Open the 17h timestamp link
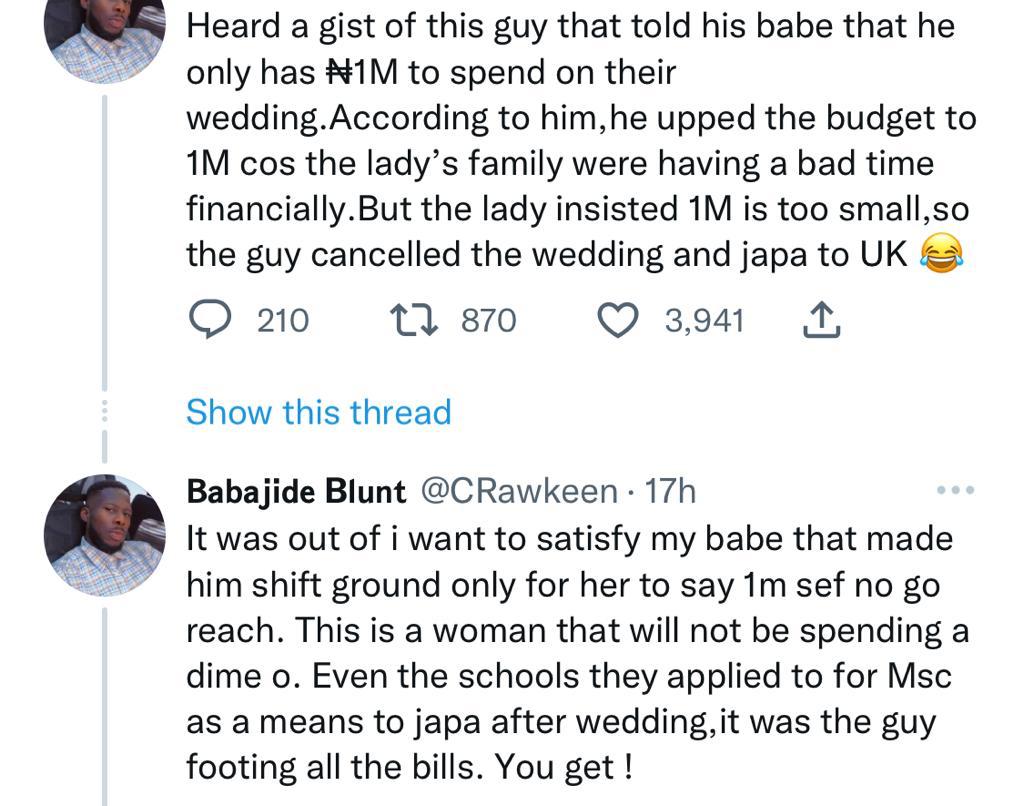Screen dimensions: 1024x806 point(670,492)
